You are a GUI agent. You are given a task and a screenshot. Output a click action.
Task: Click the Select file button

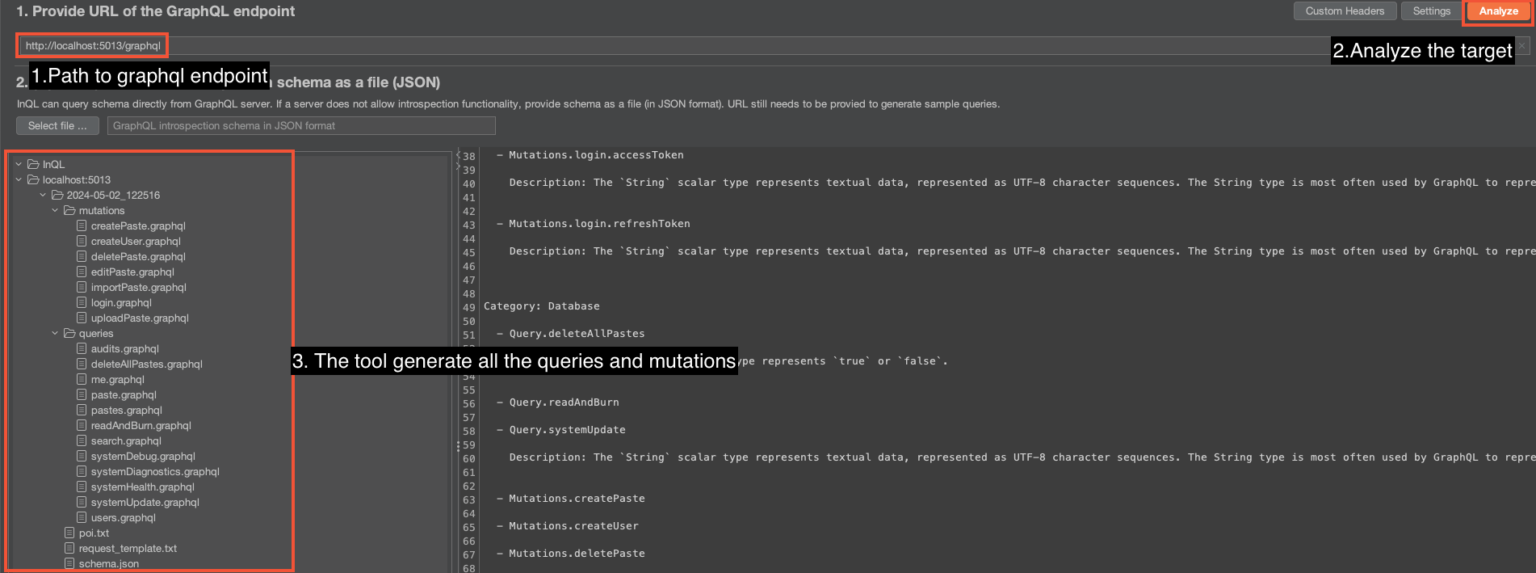(x=58, y=126)
